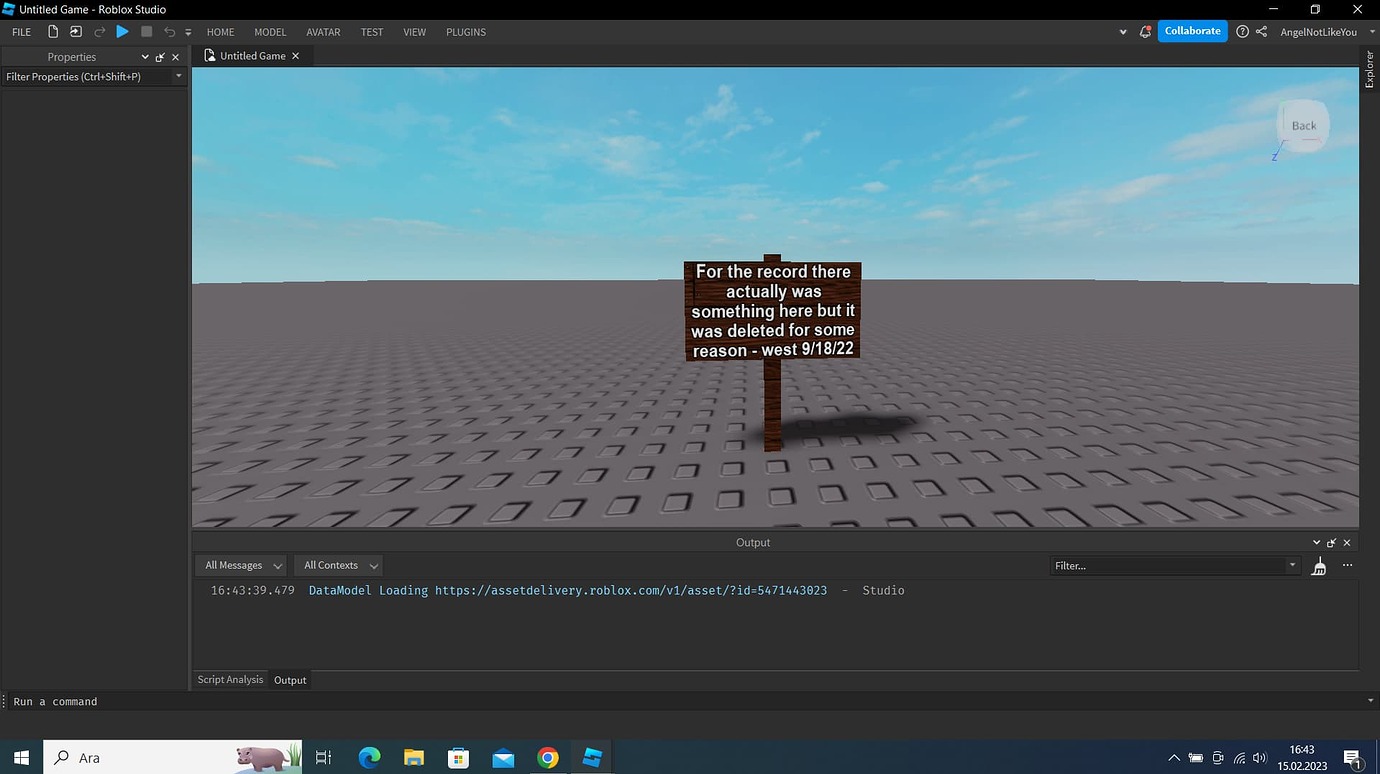Image resolution: width=1380 pixels, height=774 pixels.
Task: Open the Output panel options chevron
Action: 1316,542
